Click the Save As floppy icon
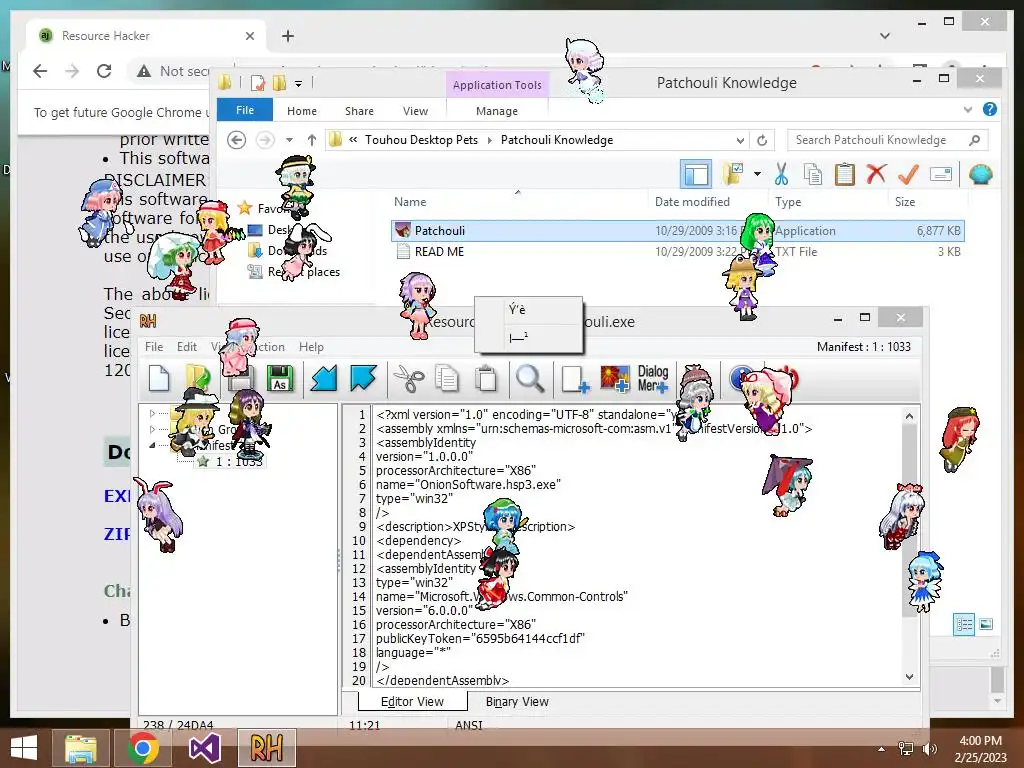 280,378
